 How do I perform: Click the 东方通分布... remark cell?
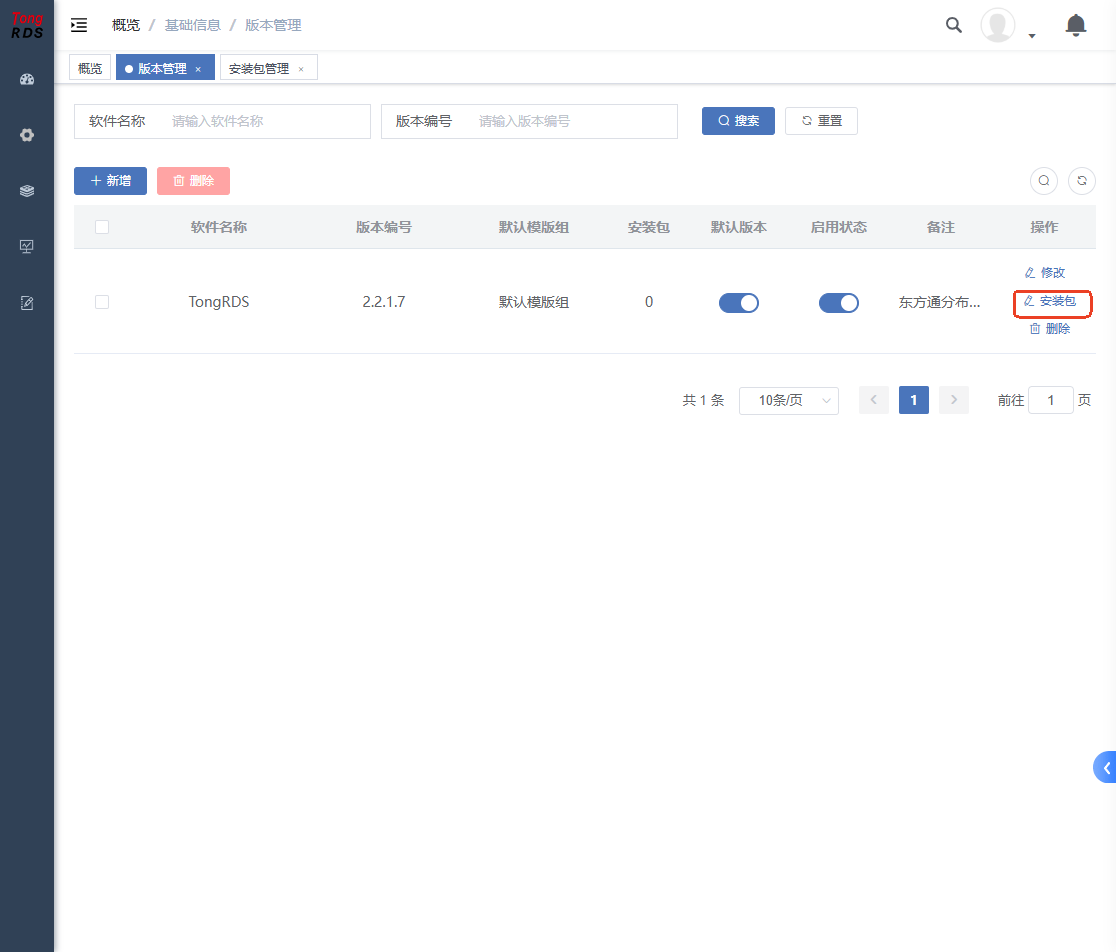coord(939,302)
